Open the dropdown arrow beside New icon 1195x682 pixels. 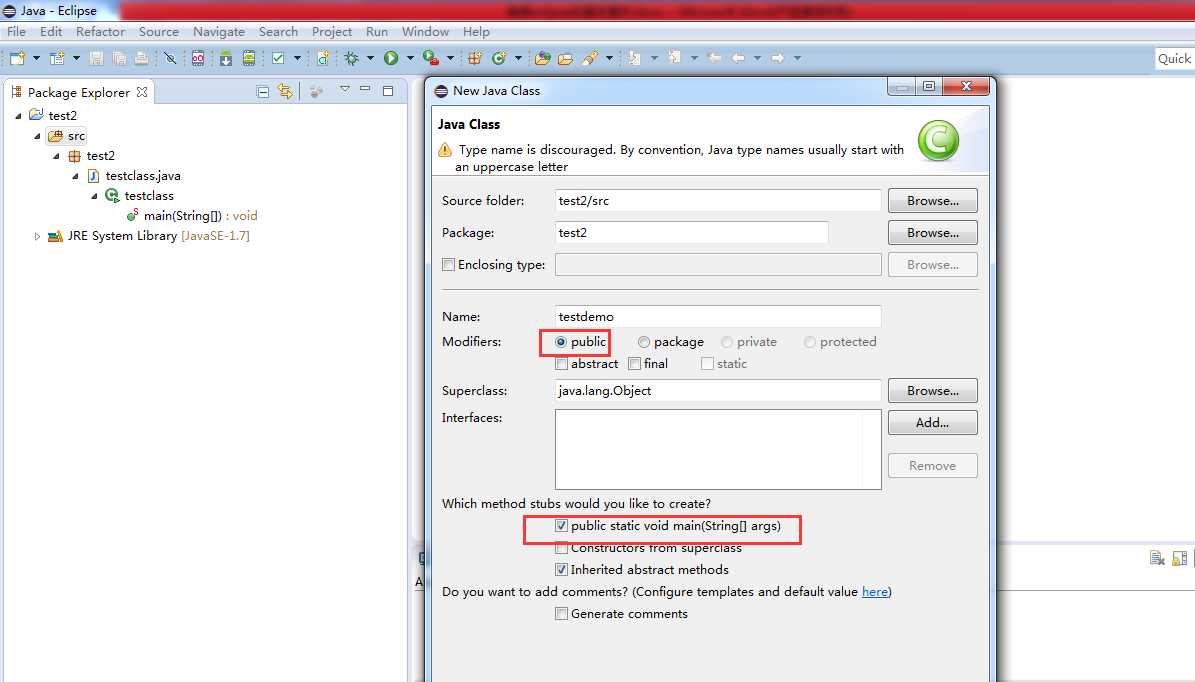[x=36, y=58]
